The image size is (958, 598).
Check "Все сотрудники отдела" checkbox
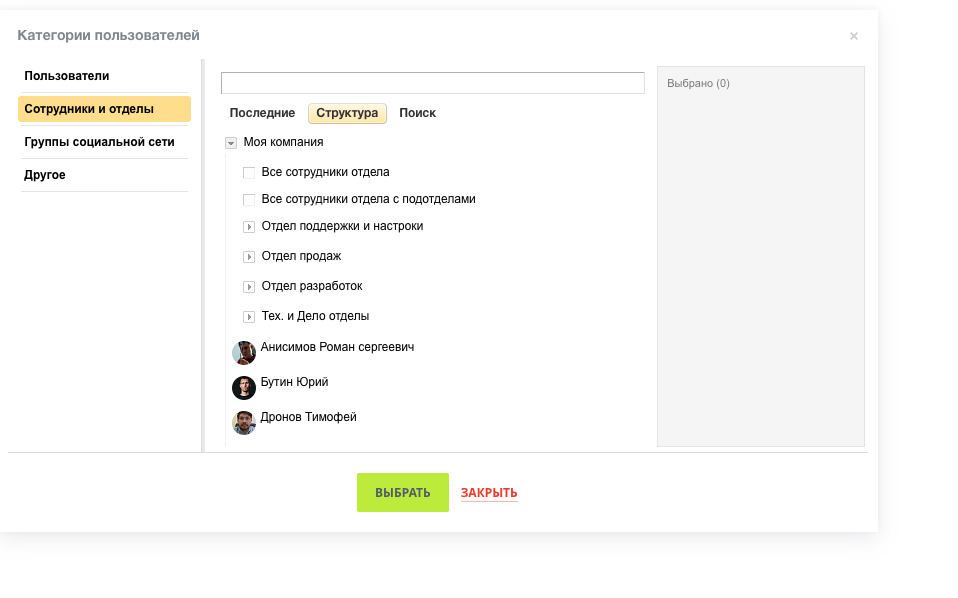(250, 173)
